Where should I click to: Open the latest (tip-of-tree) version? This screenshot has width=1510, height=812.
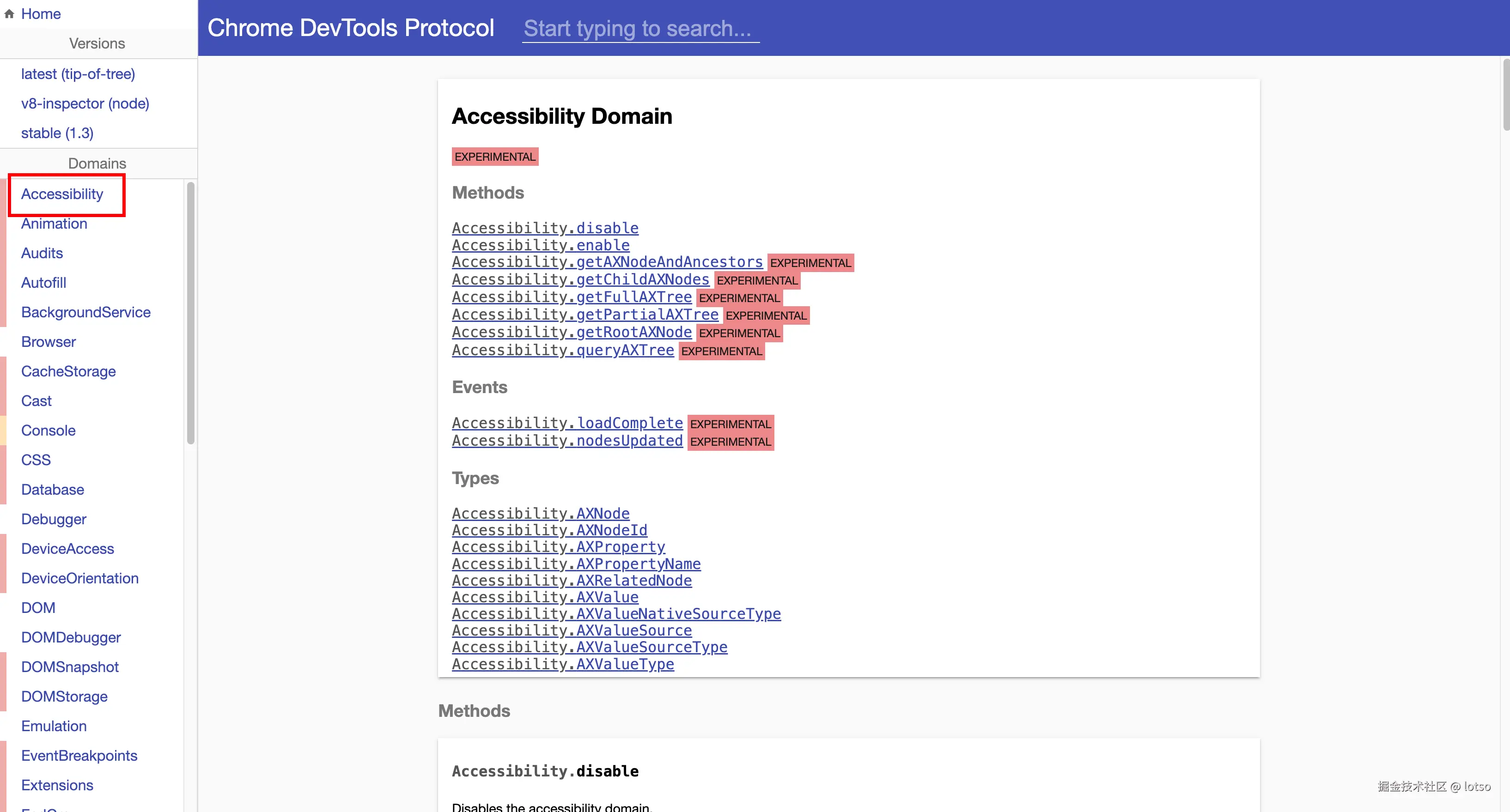tap(78, 74)
